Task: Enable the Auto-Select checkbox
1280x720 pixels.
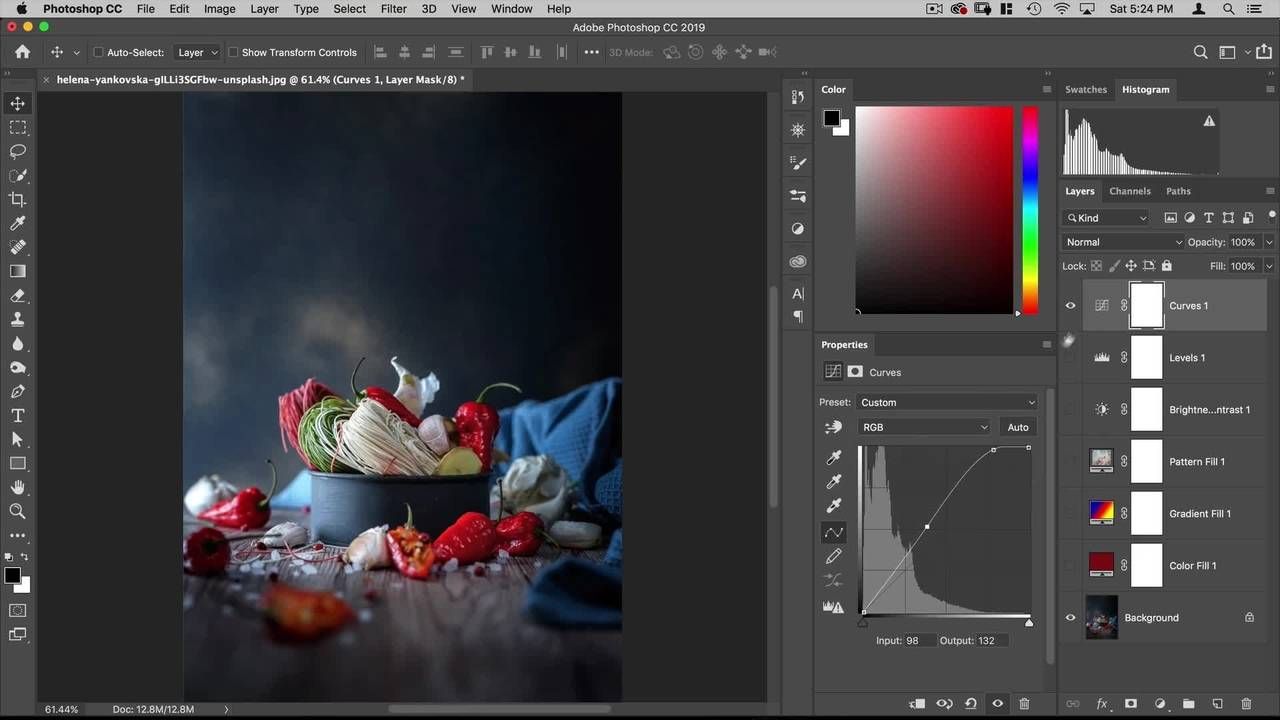Action: [98, 52]
